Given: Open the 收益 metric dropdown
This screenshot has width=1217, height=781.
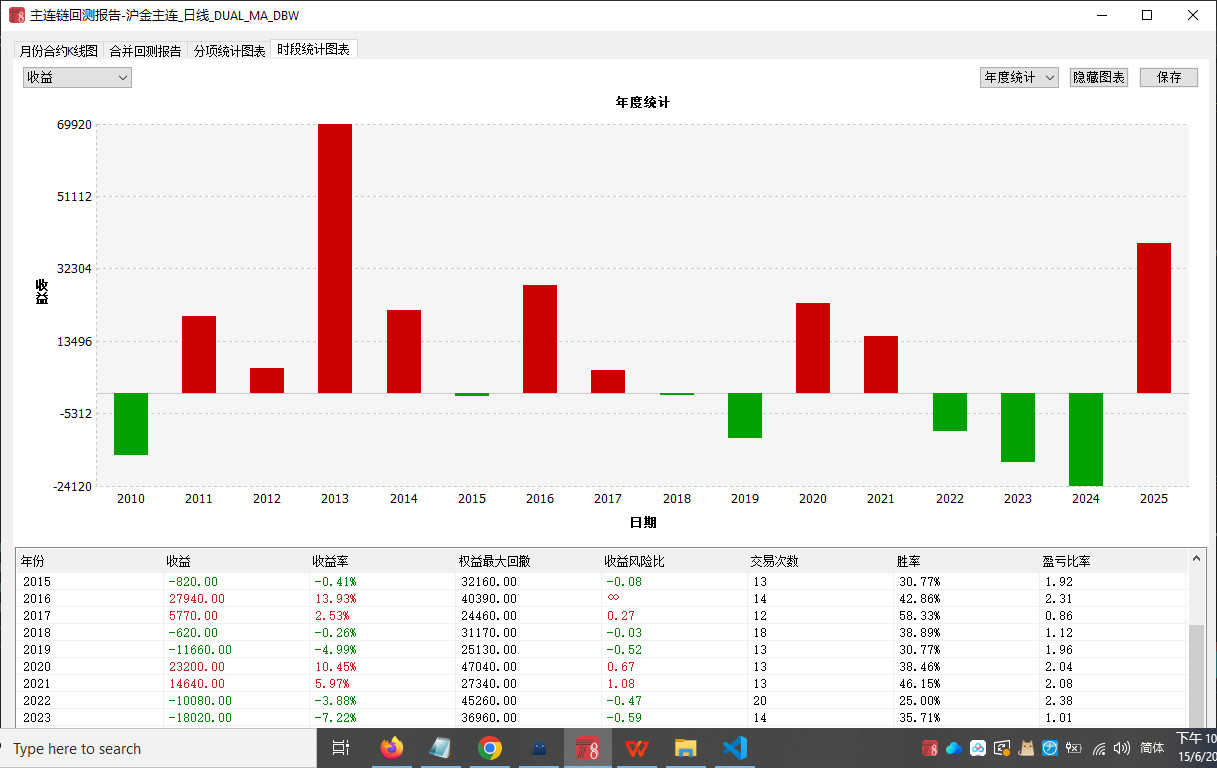Looking at the screenshot, I should click(x=77, y=77).
